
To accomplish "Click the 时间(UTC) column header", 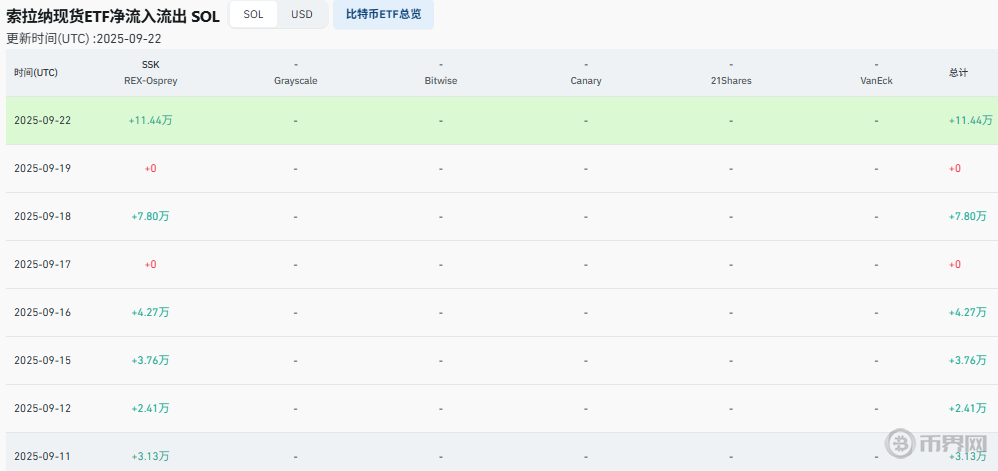I will click(36, 73).
